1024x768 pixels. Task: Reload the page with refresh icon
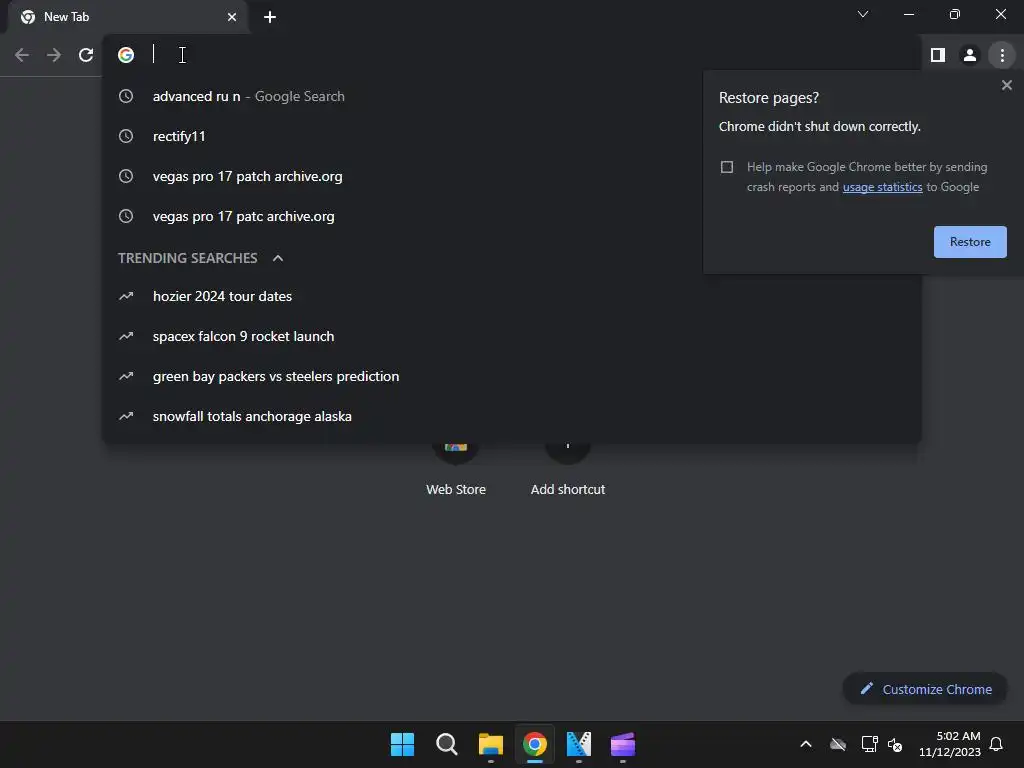pos(86,55)
